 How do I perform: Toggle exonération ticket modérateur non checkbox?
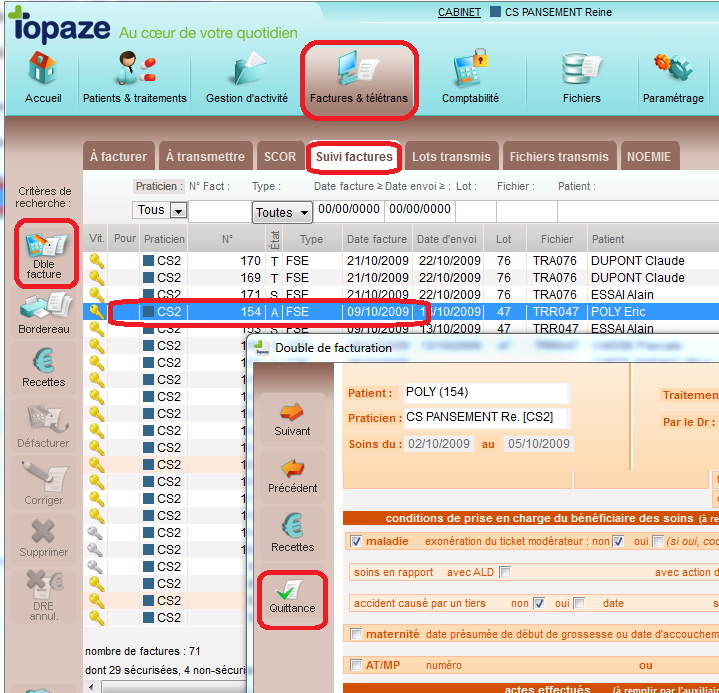(x=618, y=542)
